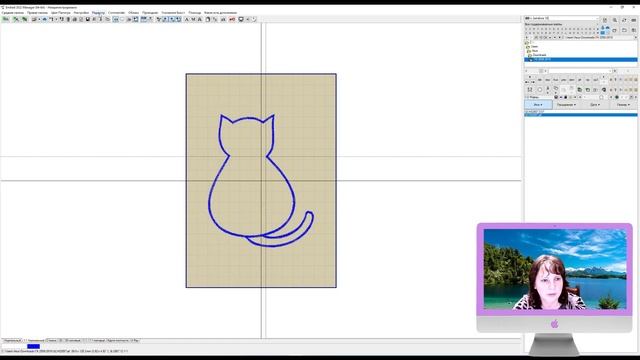This screenshot has width=640, height=360.
Task: Open the drive selector combo box
Action: pos(562,18)
